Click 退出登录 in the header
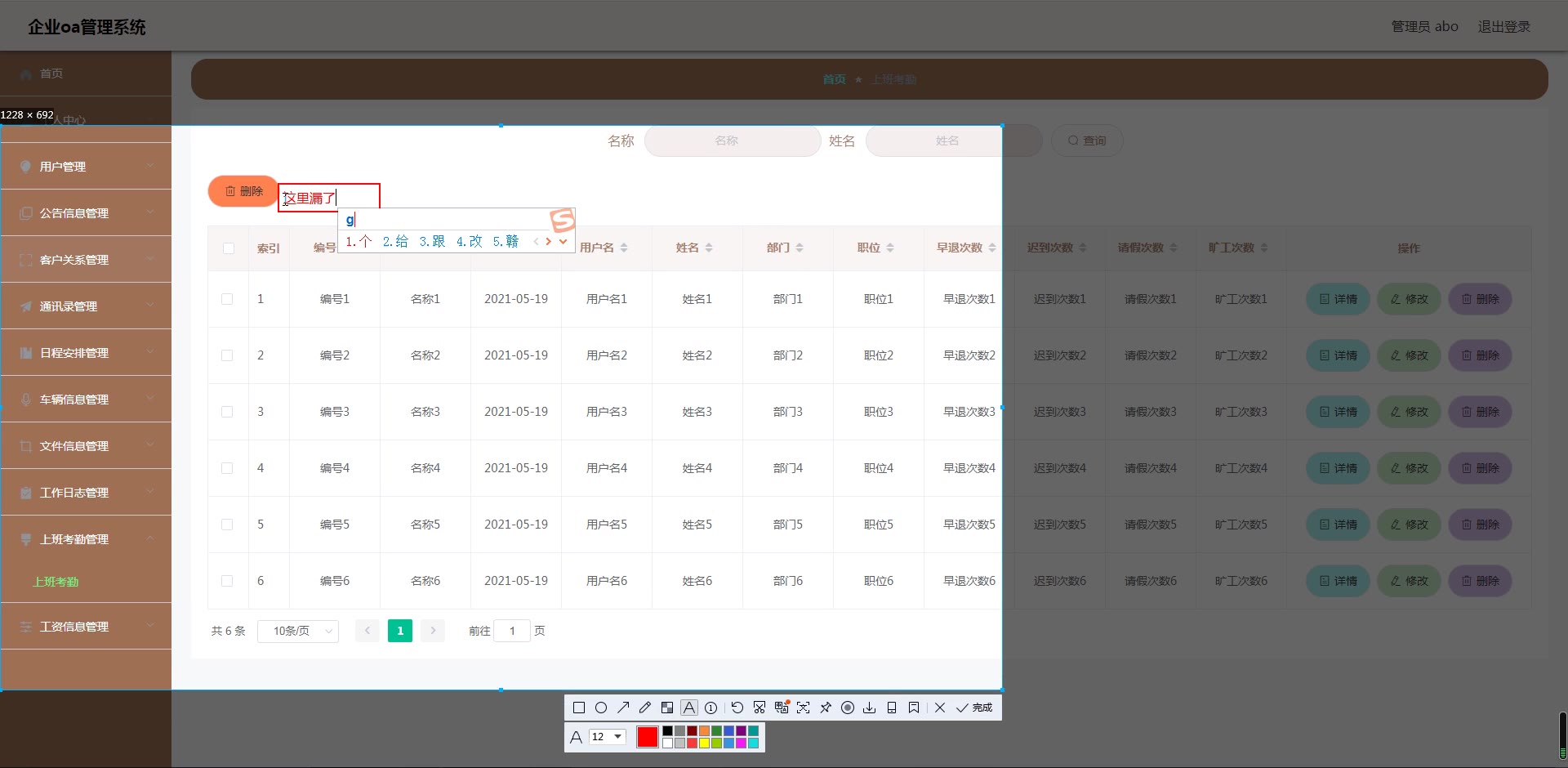Image resolution: width=1568 pixels, height=768 pixels. (1504, 27)
